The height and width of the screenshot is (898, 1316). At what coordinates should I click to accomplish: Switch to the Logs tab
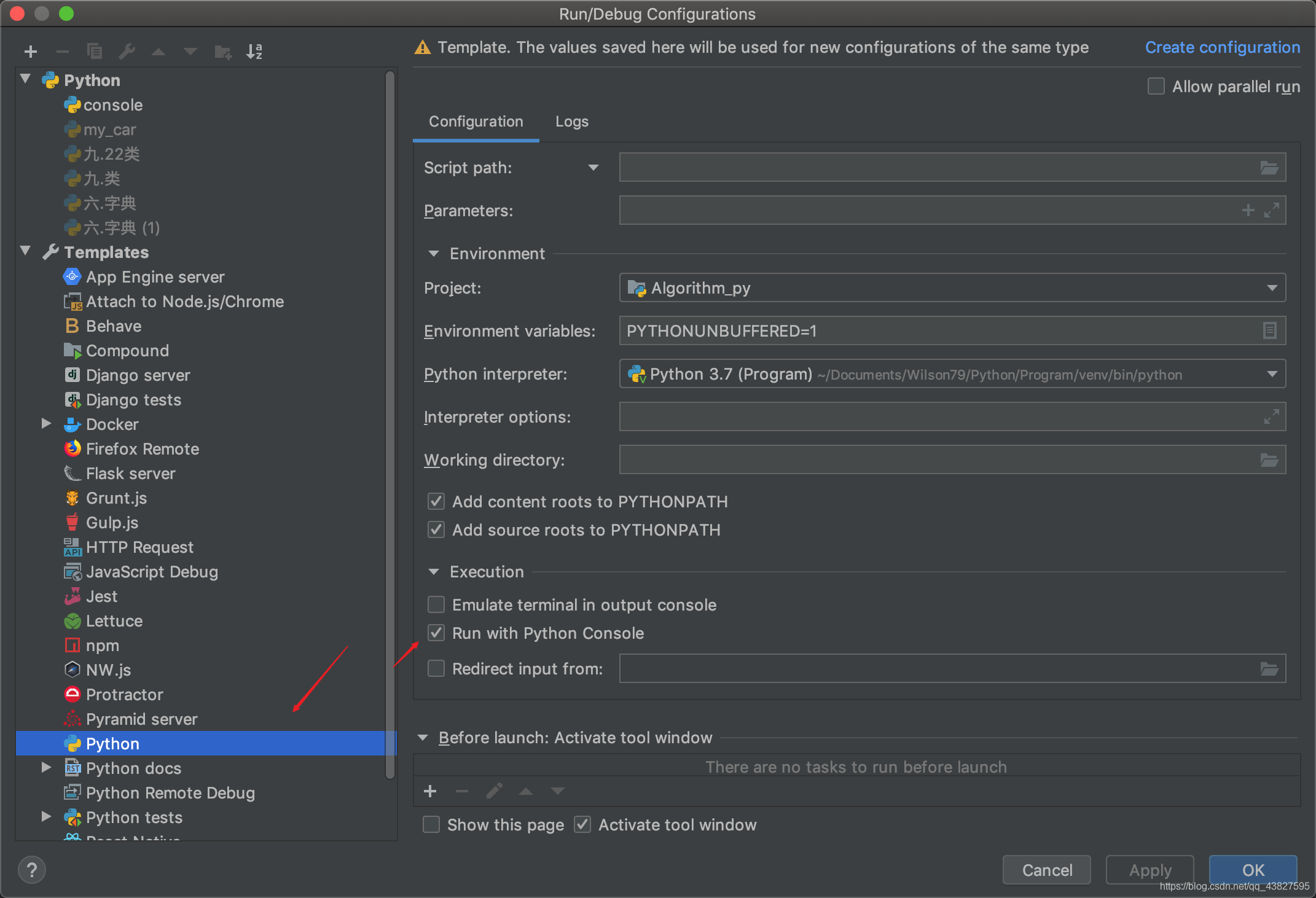(572, 122)
